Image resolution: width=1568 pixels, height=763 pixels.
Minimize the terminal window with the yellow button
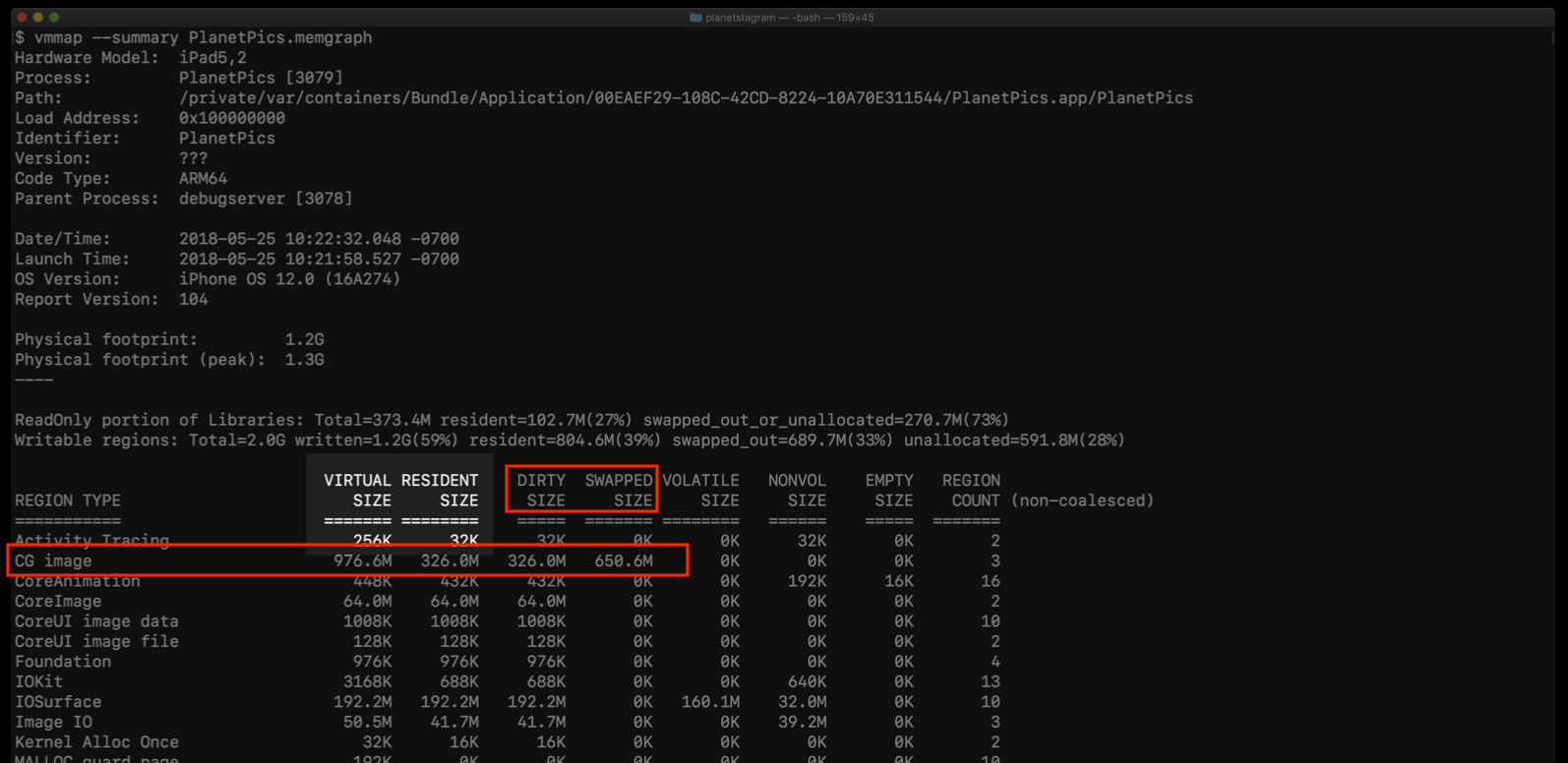38,18
